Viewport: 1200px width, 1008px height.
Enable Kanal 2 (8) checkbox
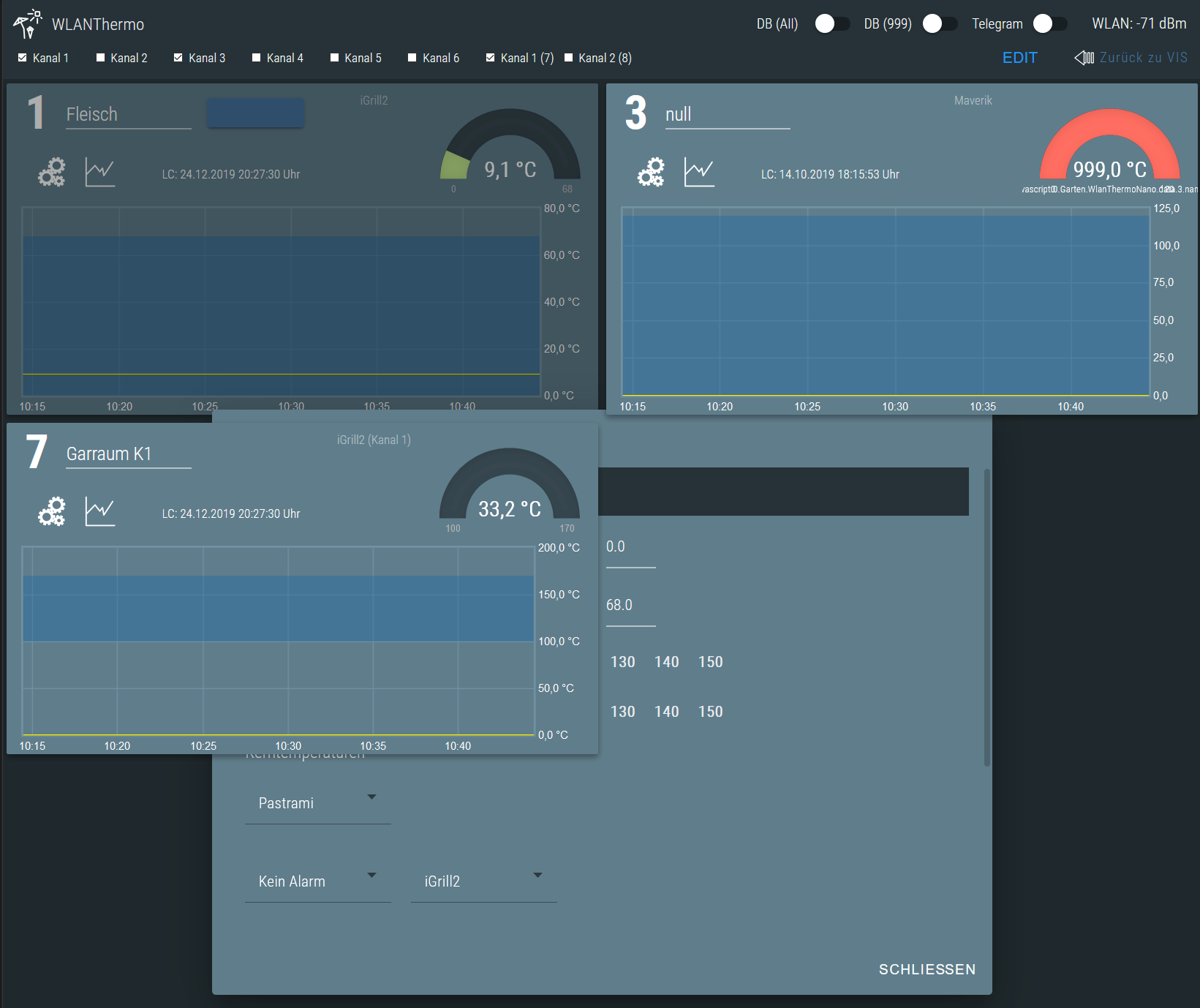pyautogui.click(x=569, y=58)
